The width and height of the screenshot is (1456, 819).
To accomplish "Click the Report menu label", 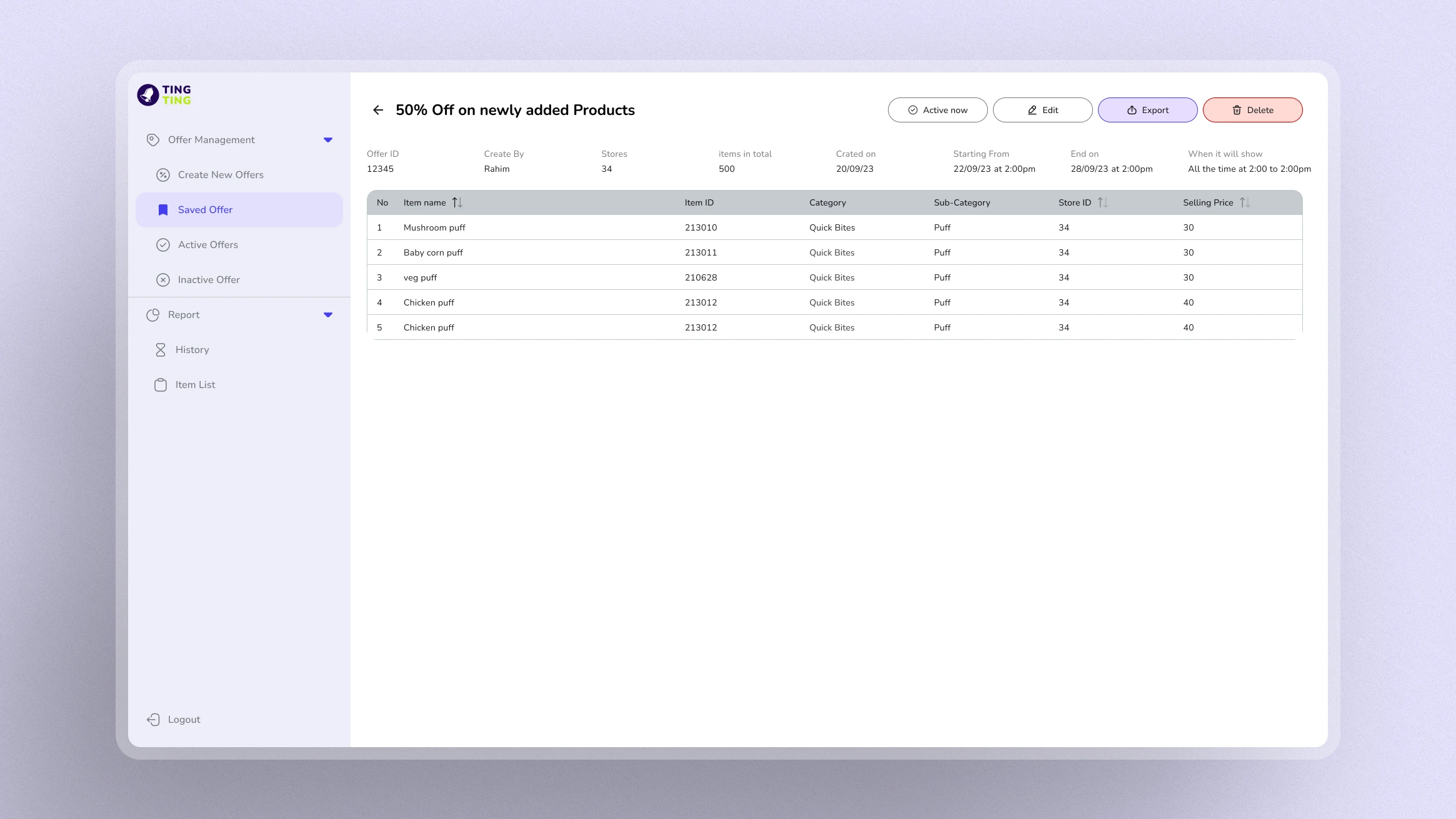I will pyautogui.click(x=184, y=315).
